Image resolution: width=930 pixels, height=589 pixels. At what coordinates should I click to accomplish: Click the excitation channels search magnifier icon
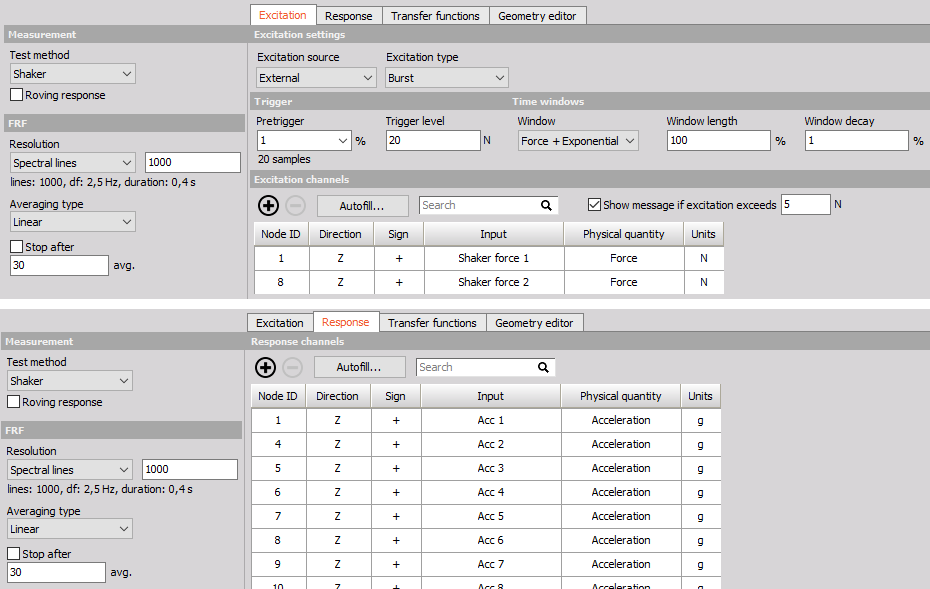[x=546, y=205]
